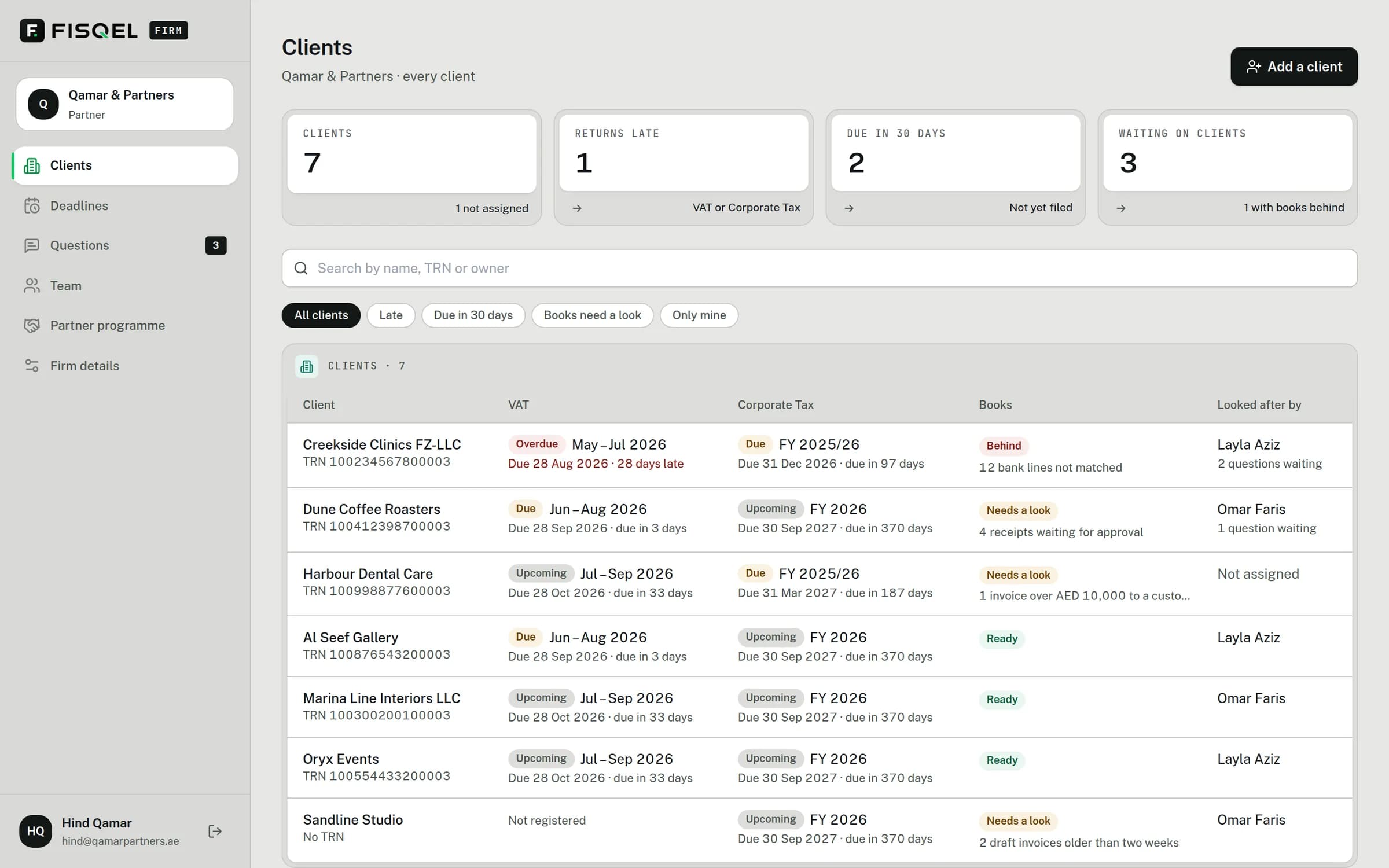Open the Clients summary card

[x=412, y=167]
